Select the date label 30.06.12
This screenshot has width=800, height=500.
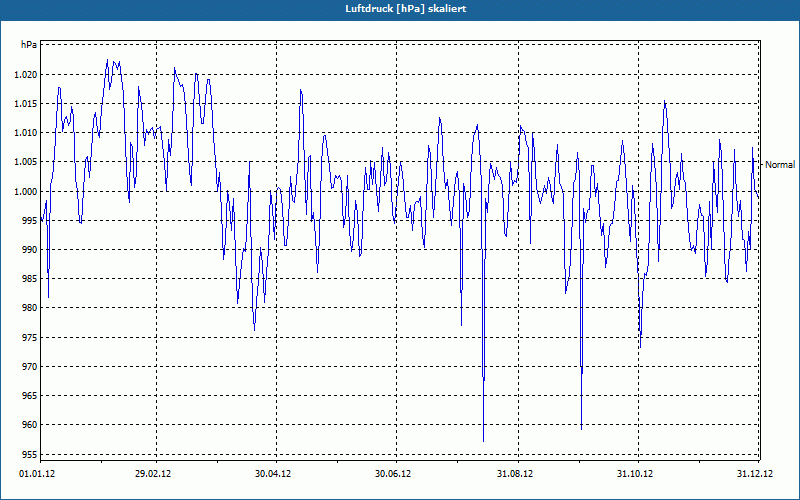393,474
